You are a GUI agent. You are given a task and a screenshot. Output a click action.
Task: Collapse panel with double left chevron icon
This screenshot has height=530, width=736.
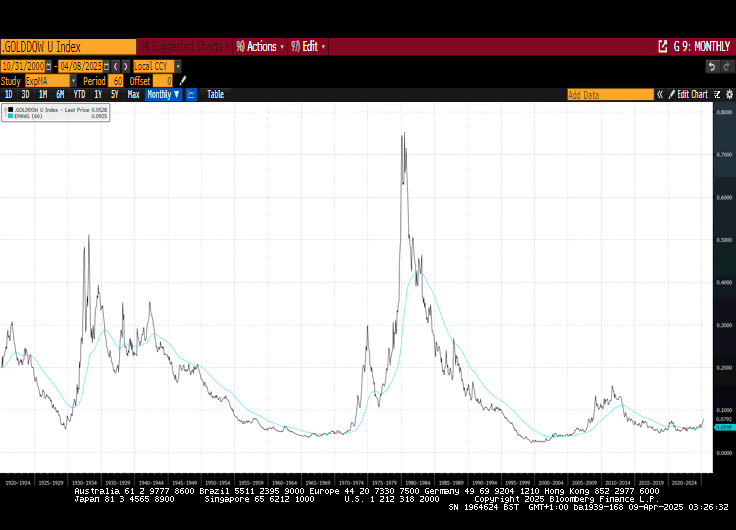(659, 94)
